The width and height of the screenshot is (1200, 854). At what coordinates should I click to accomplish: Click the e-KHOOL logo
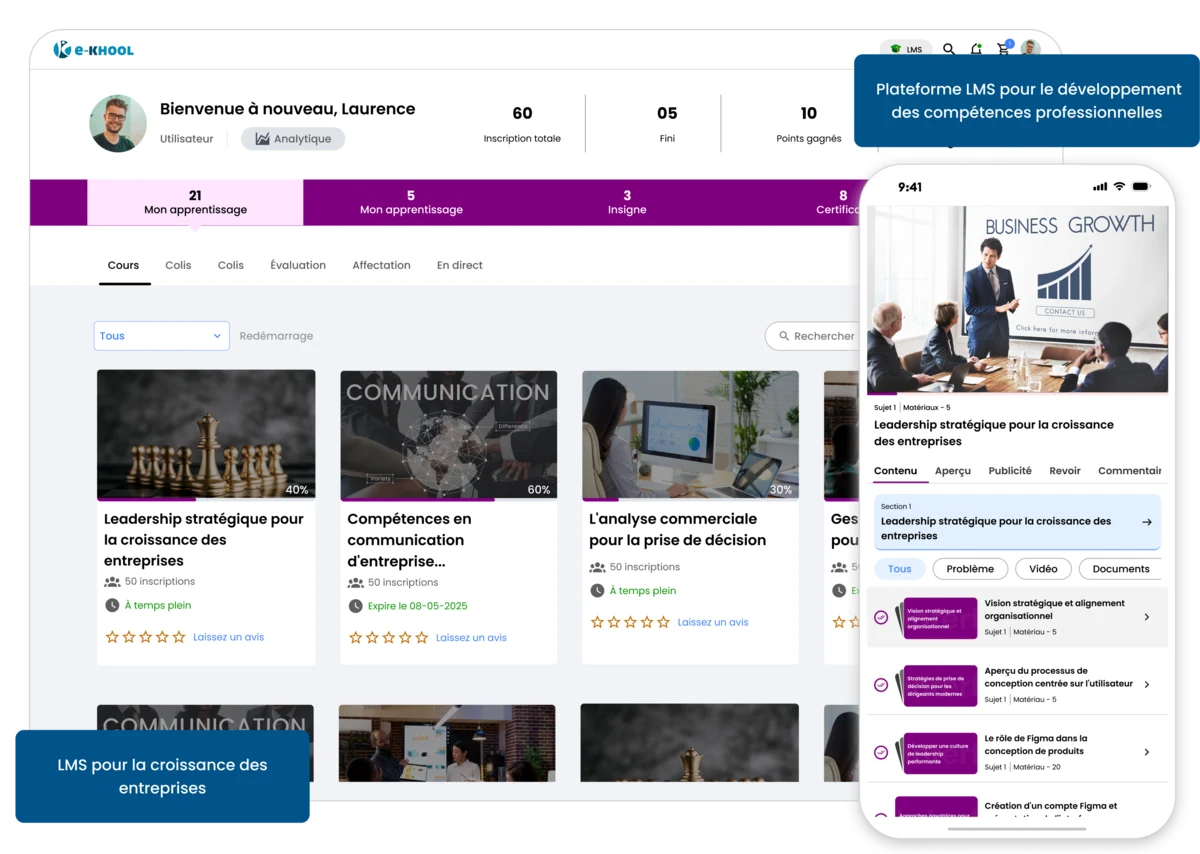(93, 48)
